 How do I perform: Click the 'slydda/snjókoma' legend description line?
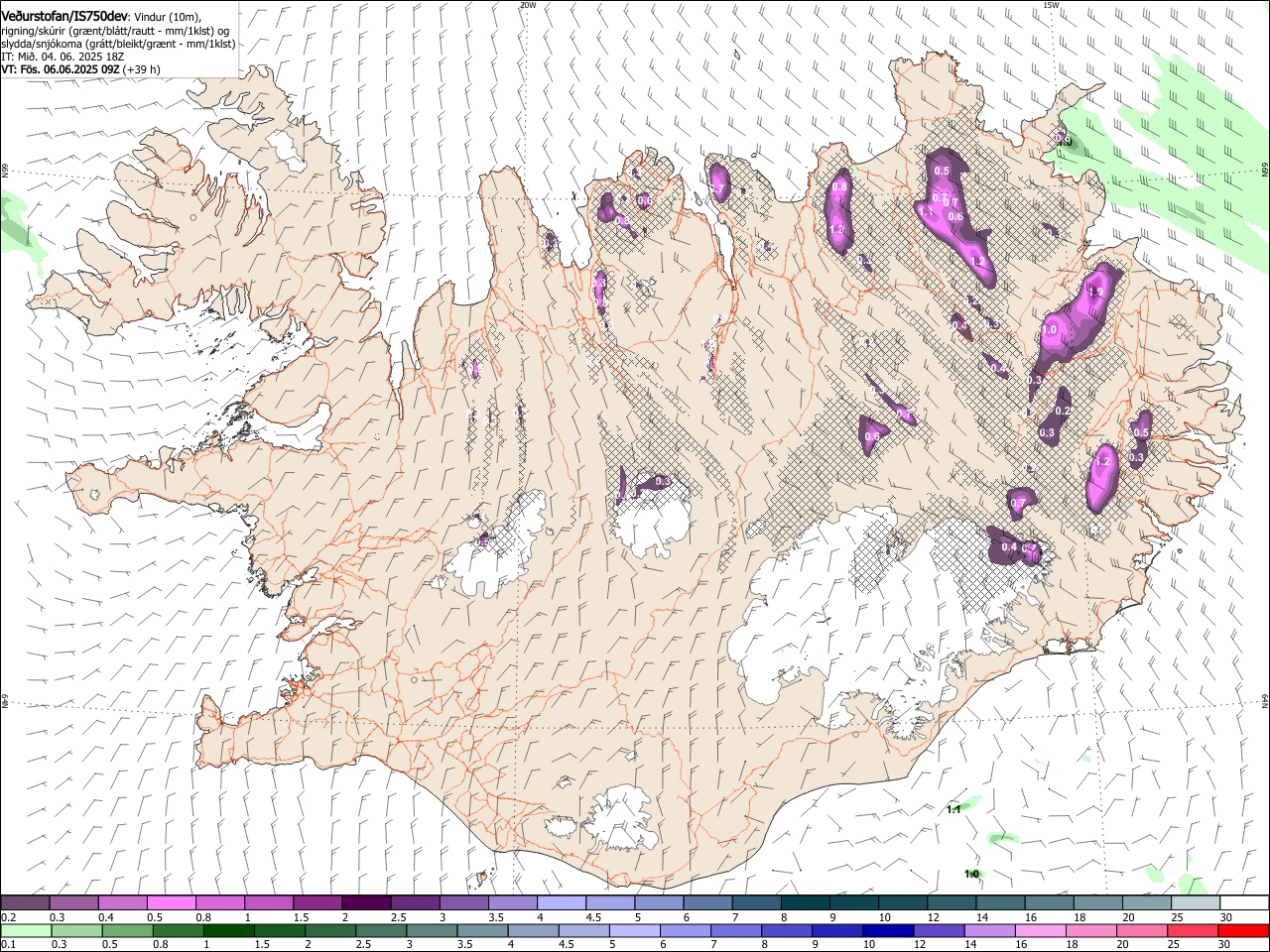coord(118,45)
